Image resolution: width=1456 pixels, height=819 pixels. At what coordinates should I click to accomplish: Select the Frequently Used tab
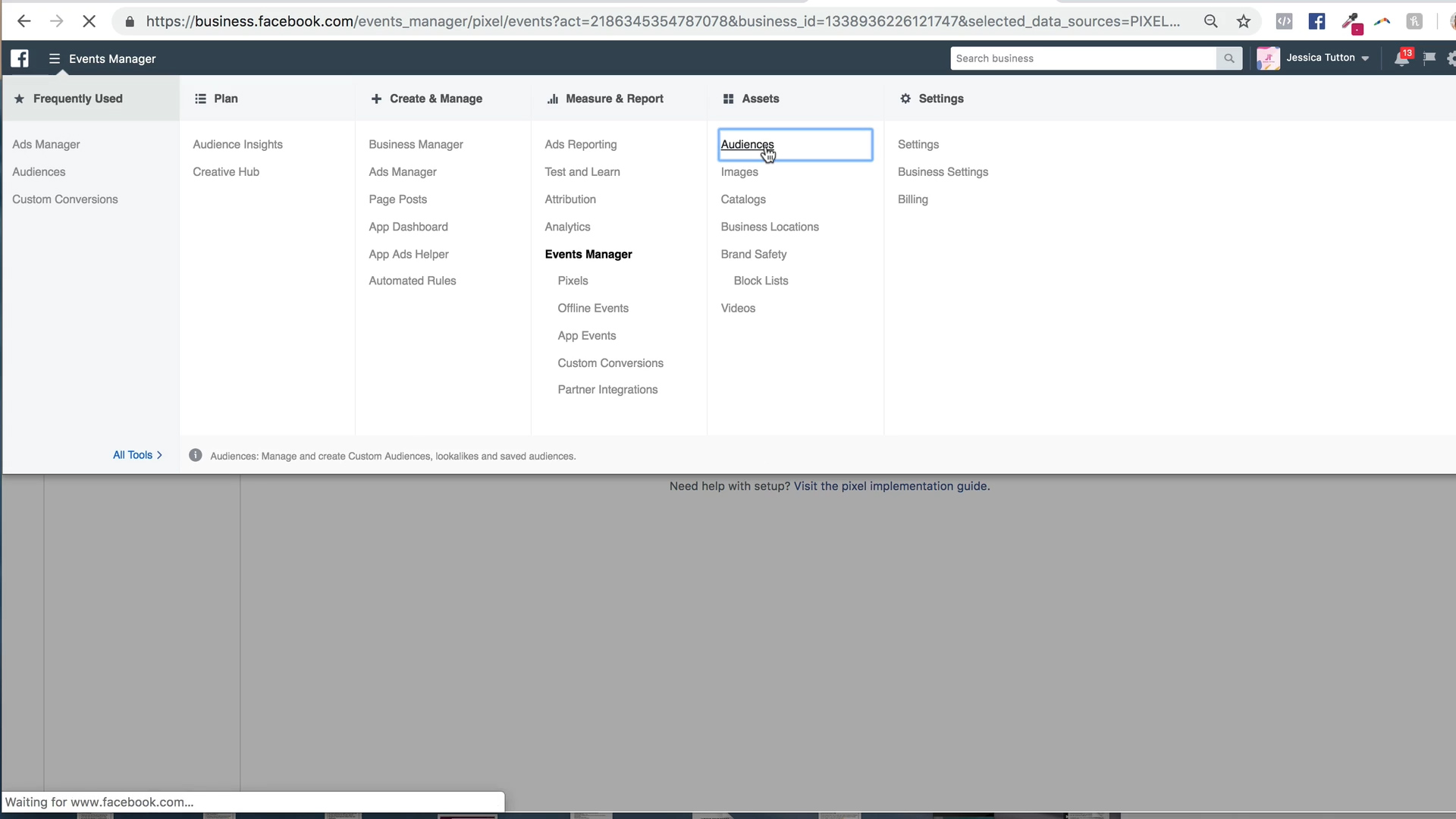click(90, 99)
